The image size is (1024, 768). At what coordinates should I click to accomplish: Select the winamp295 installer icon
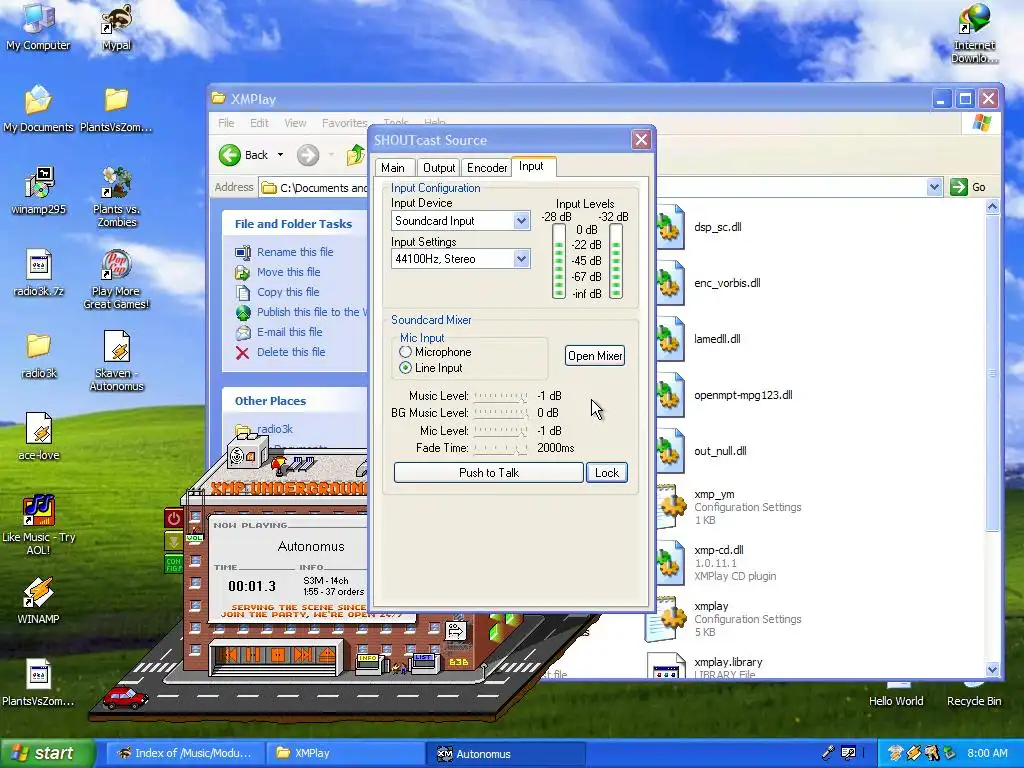[x=38, y=191]
